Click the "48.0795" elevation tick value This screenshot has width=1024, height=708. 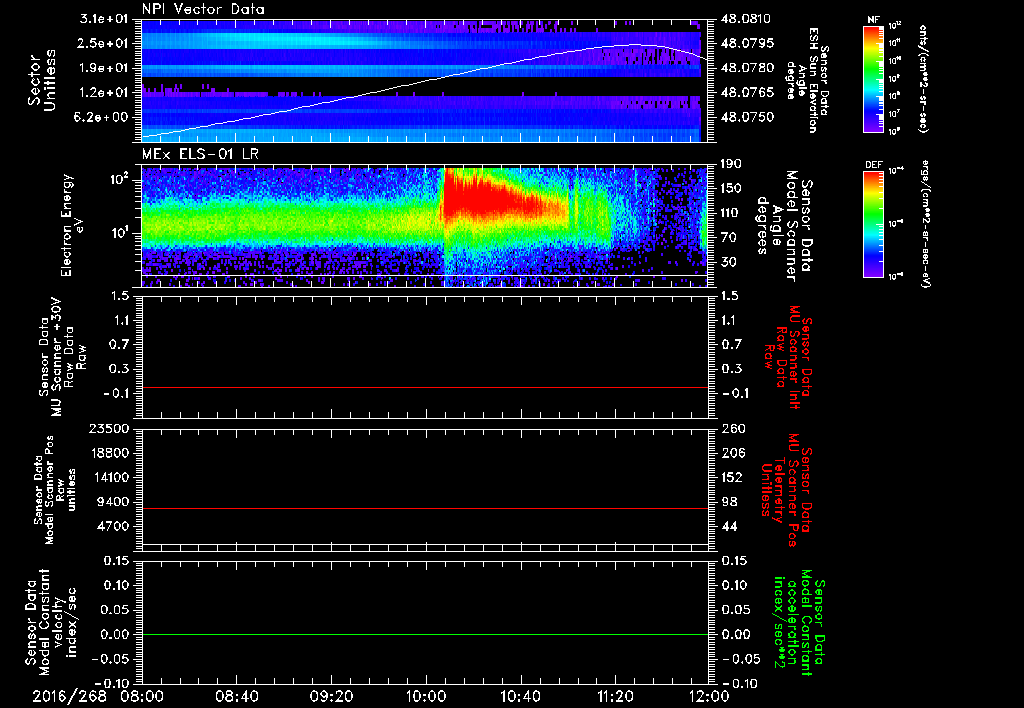click(x=748, y=43)
